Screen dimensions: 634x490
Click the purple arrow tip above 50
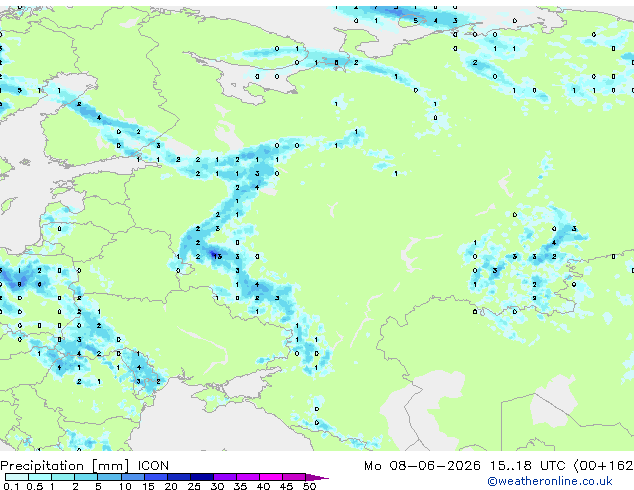click(317, 477)
